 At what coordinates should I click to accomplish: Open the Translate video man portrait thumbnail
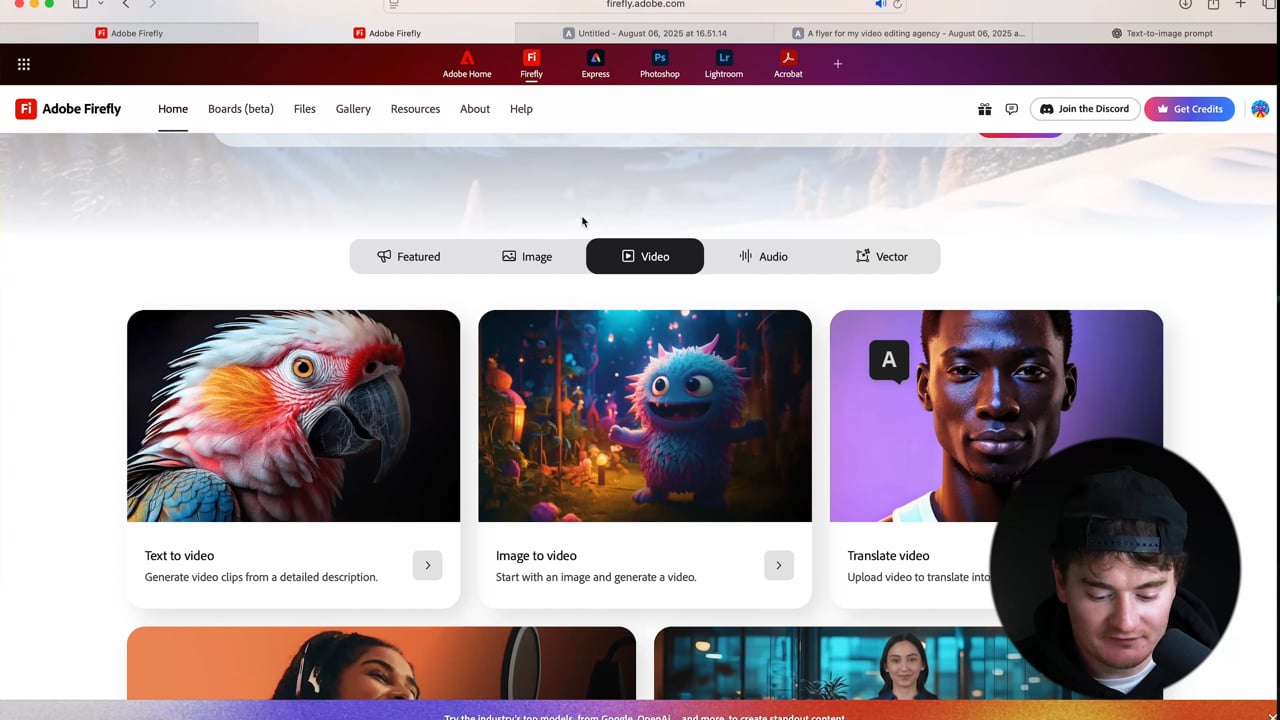[996, 416]
